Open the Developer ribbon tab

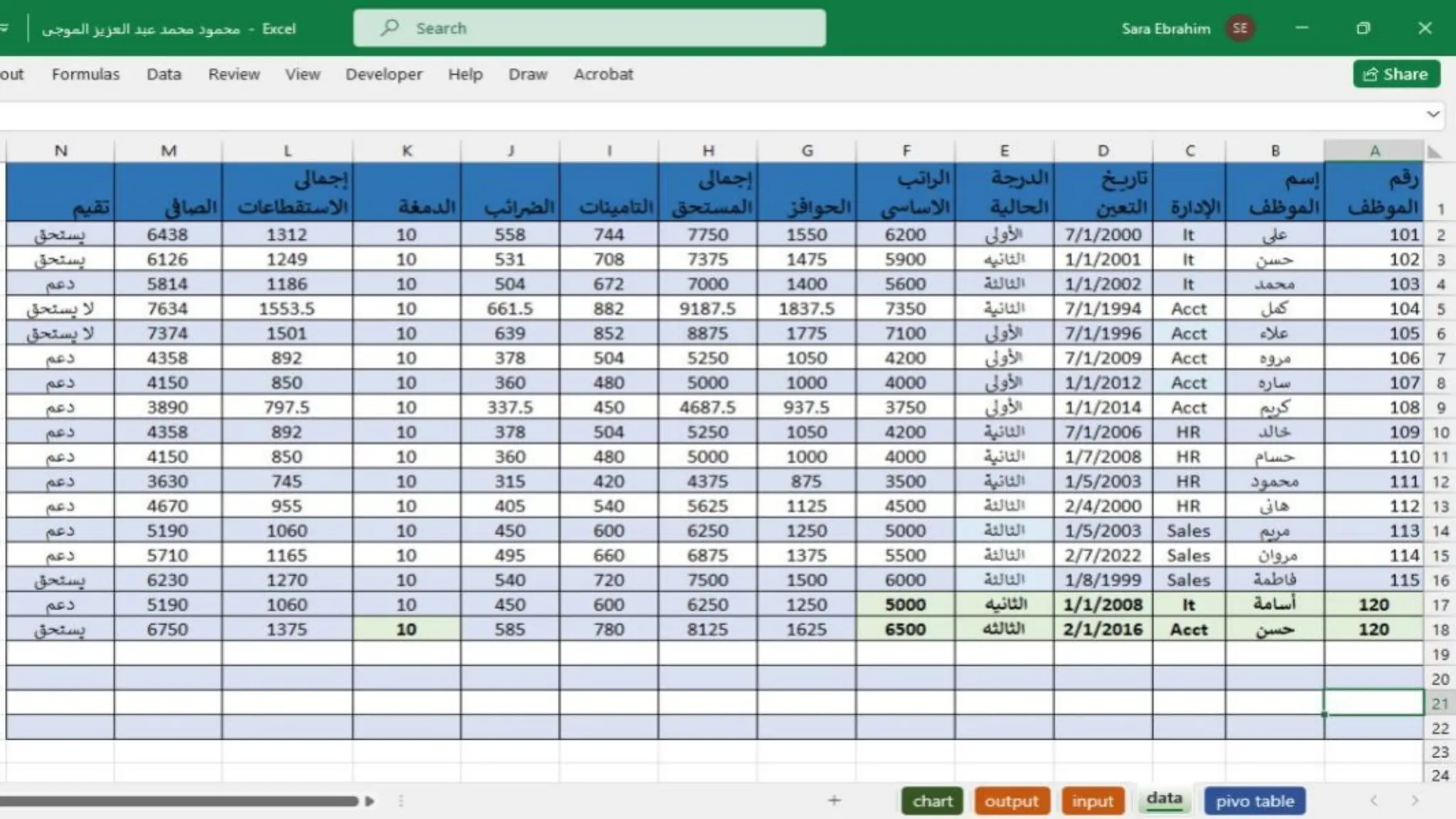[383, 74]
